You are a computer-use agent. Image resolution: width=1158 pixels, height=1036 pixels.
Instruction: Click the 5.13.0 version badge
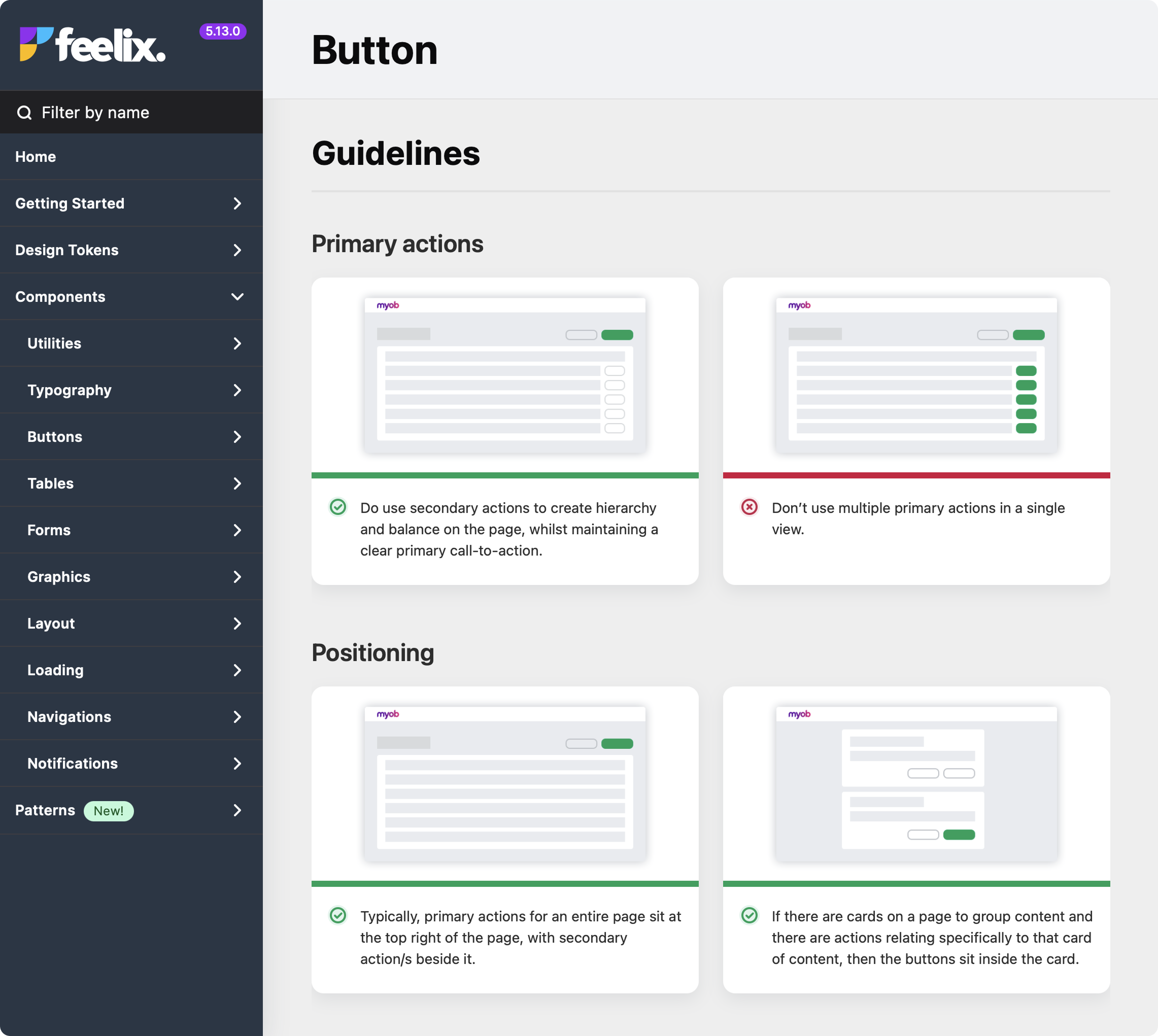(223, 31)
